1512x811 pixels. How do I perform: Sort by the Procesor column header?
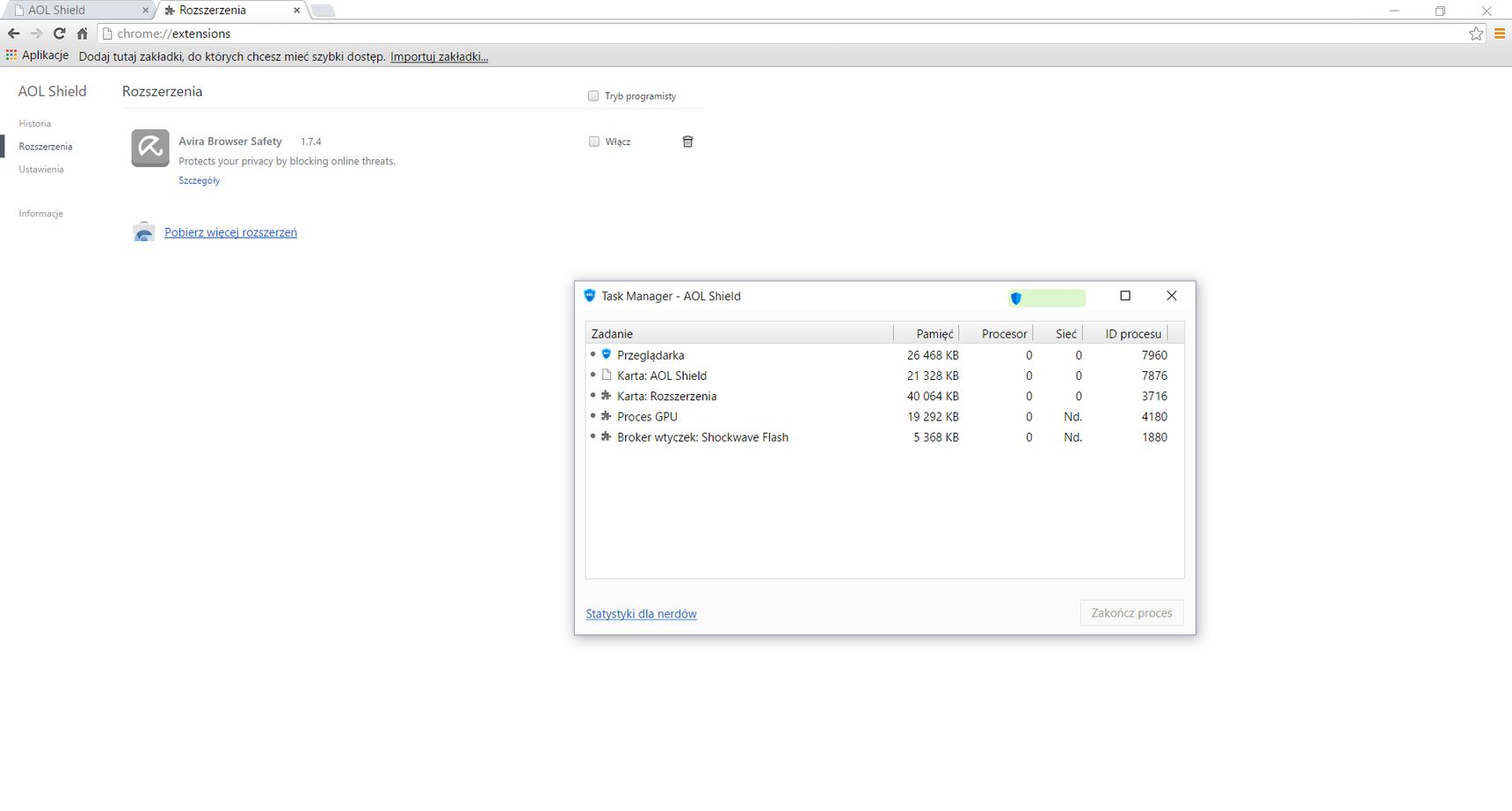pos(995,333)
